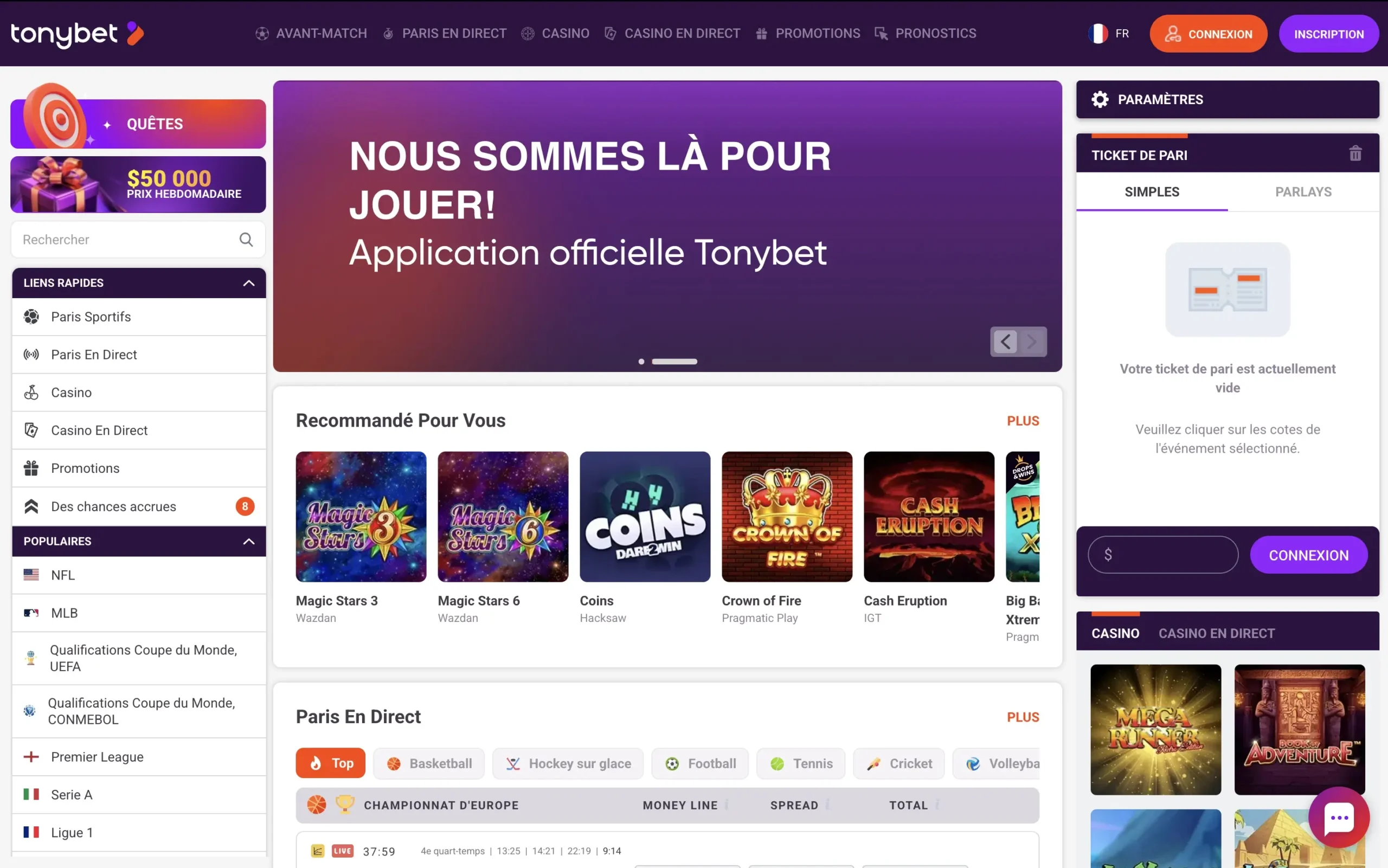This screenshot has height=868, width=1388.
Task: Show the previous banner slide
Action: (1005, 342)
